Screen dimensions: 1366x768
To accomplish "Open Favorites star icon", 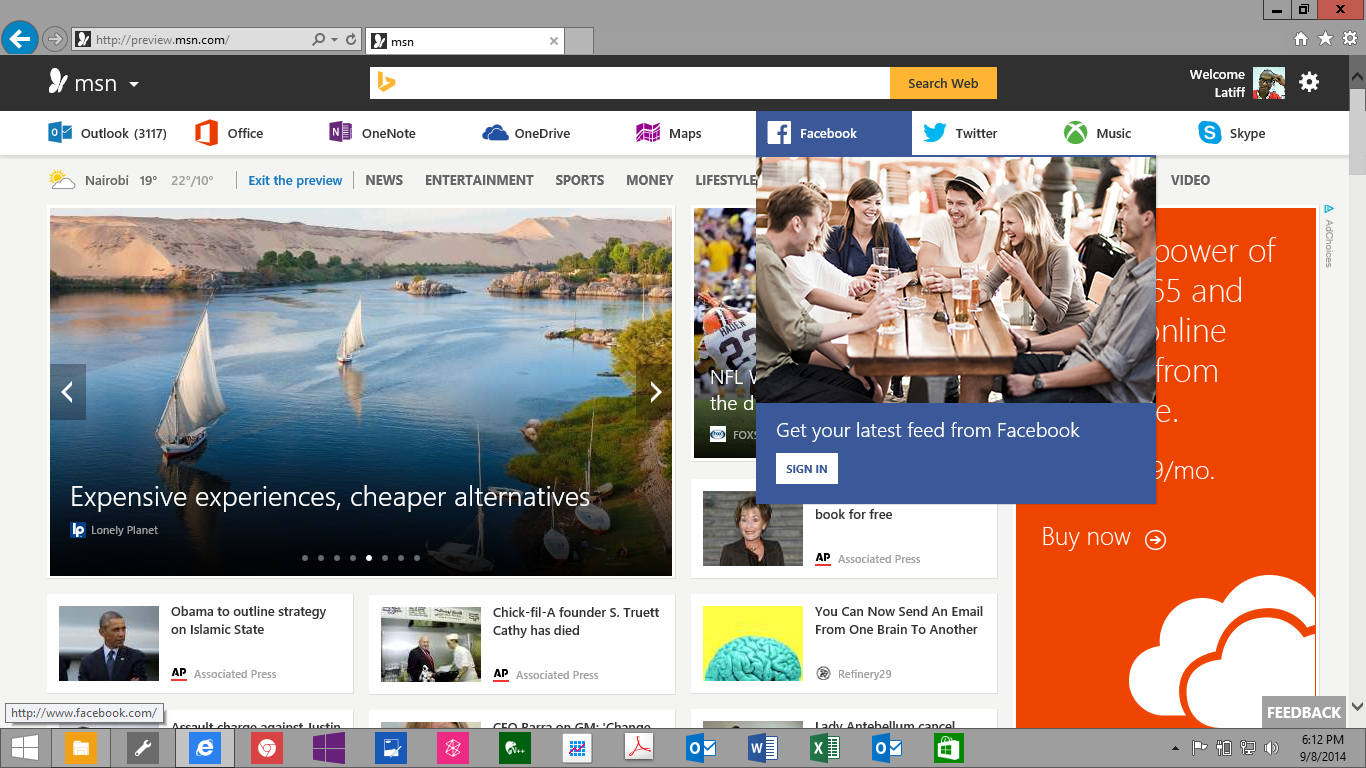I will (1325, 39).
